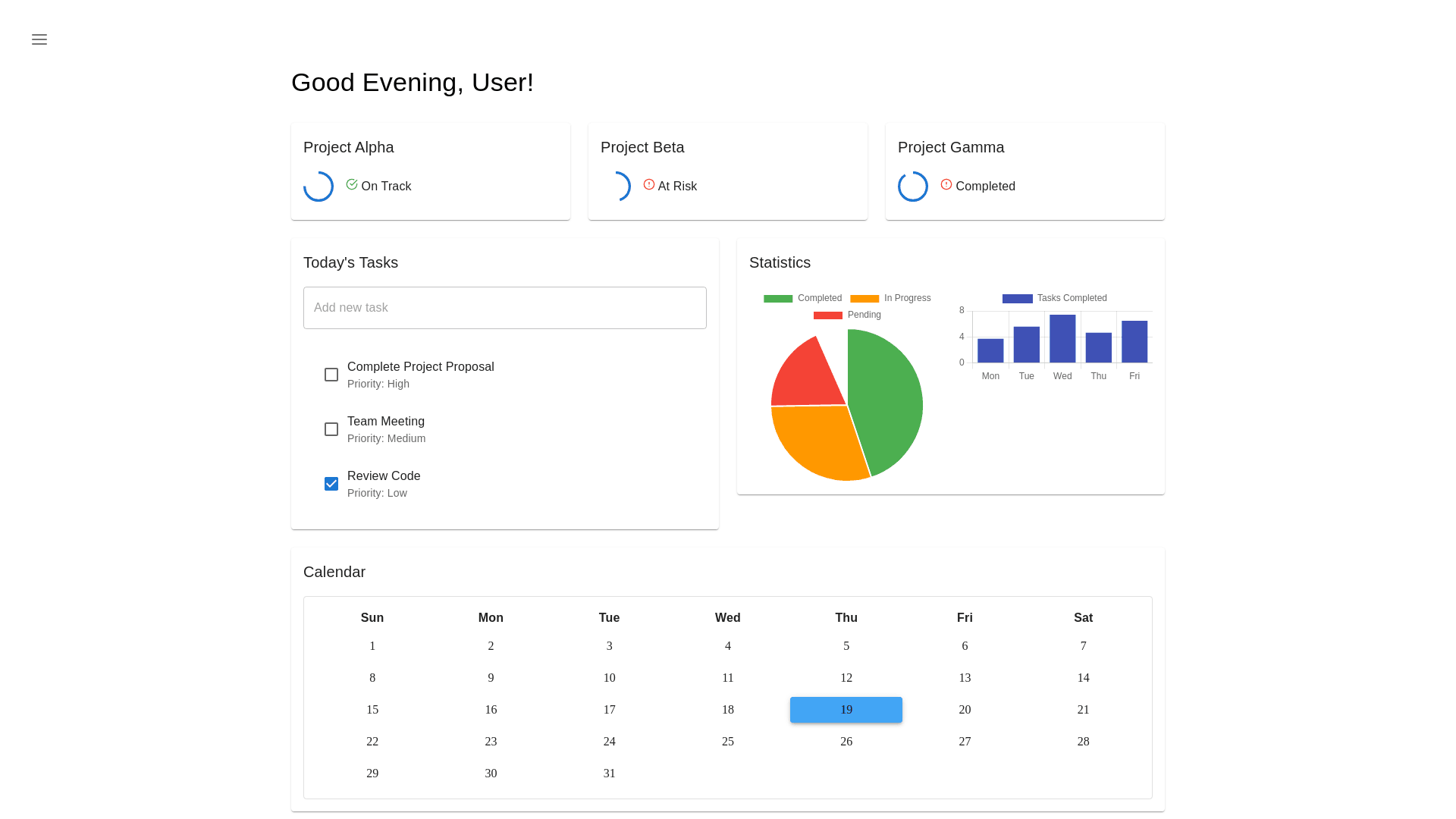Screen dimensions: 1456x819
Task: Click the Wednesday bar in the bar chart
Action: pyautogui.click(x=1062, y=339)
